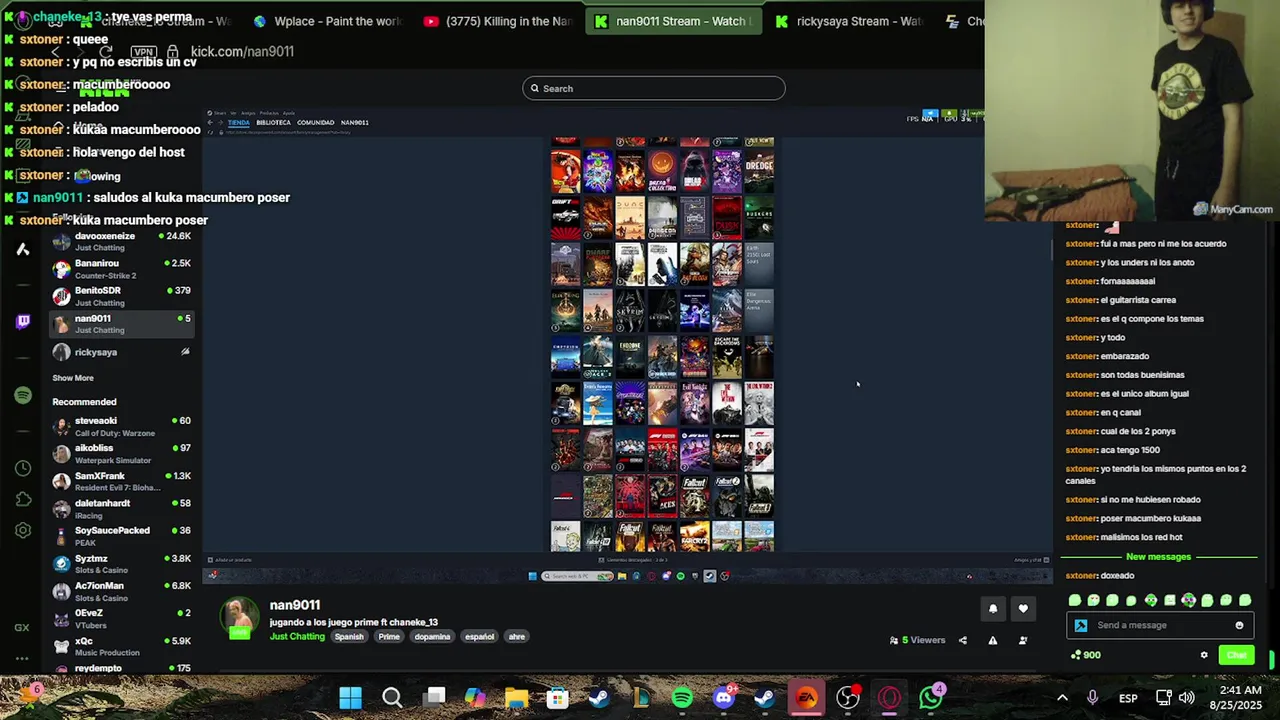
Task: Open History clock icon in sidebar
Action: [23, 468]
